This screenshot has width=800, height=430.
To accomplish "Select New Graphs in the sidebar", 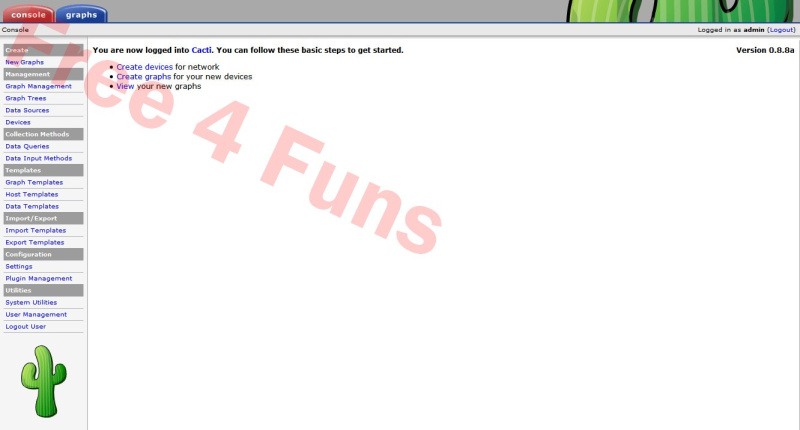I will coord(24,62).
